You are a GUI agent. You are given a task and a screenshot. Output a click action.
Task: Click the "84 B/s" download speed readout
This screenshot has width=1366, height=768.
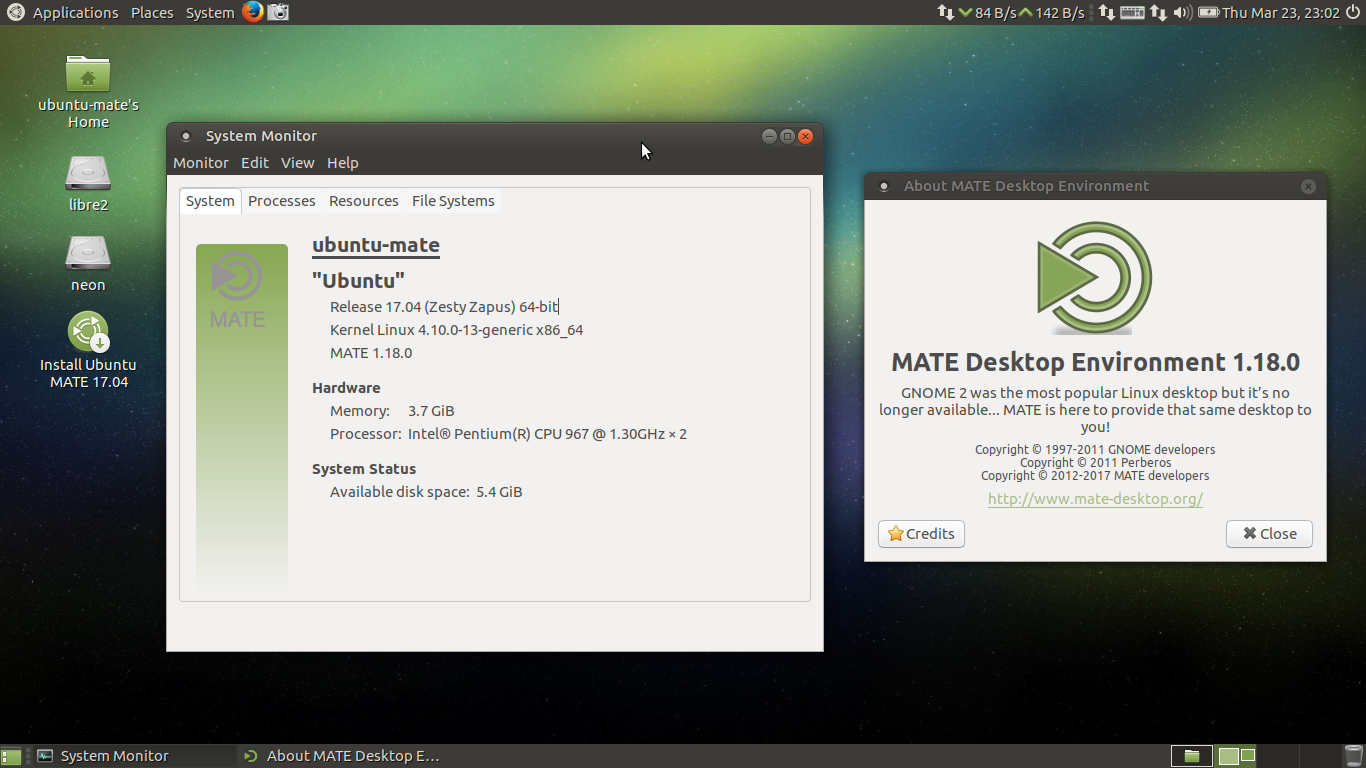click(996, 13)
